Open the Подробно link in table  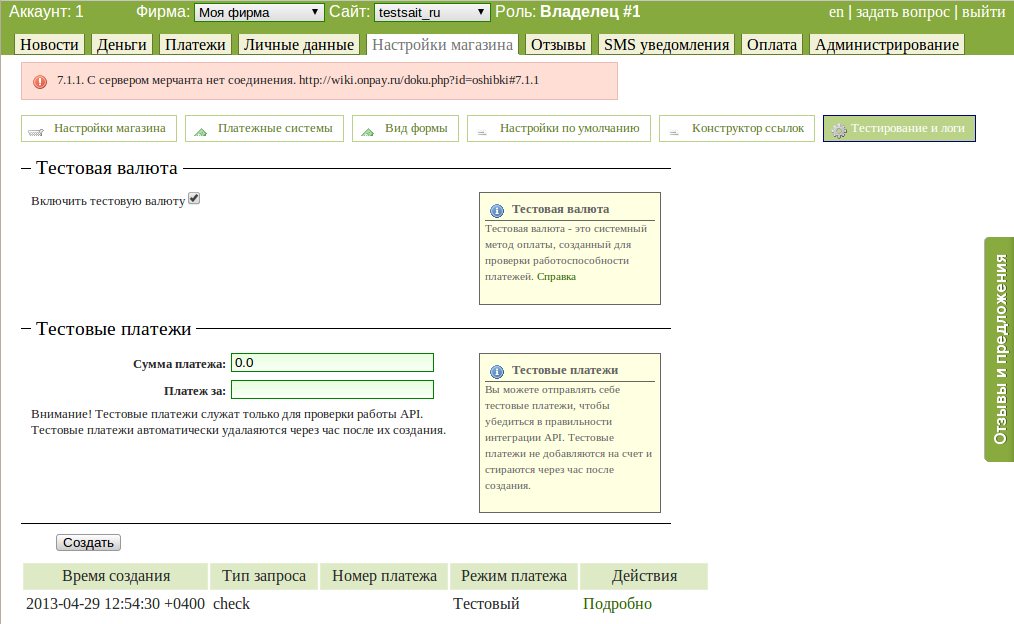pos(617,604)
